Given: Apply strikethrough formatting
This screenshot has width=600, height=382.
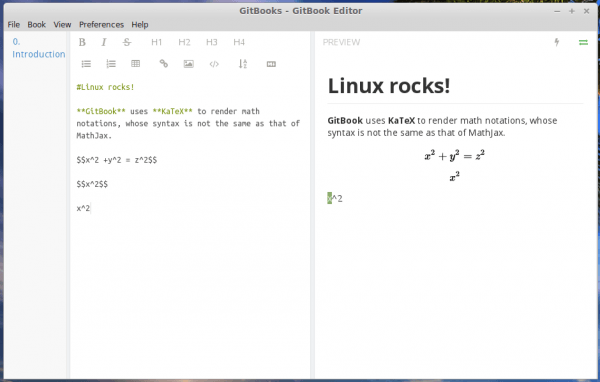Looking at the screenshot, I should 127,42.
